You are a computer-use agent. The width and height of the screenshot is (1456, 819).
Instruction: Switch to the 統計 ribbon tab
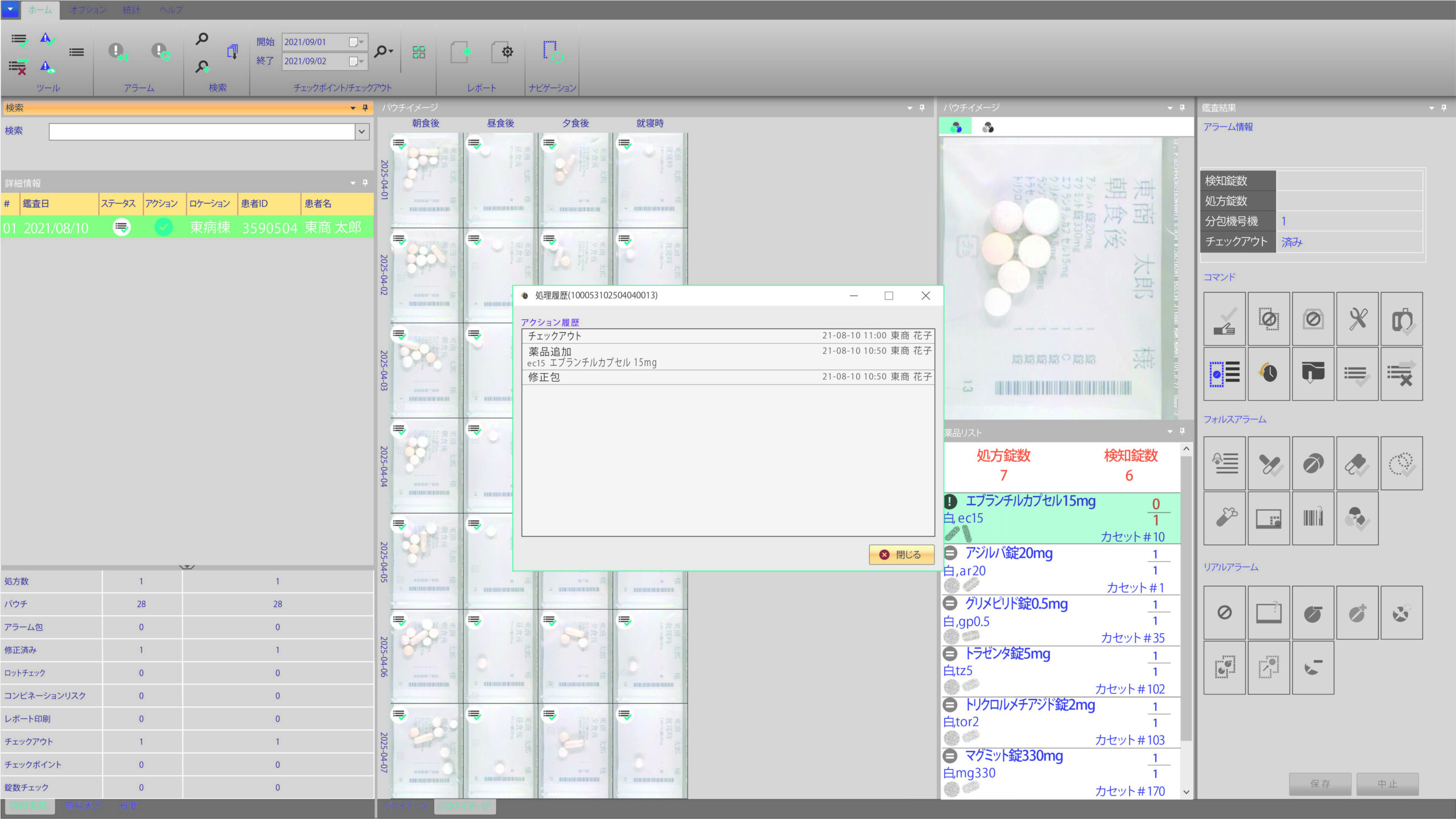(131, 10)
